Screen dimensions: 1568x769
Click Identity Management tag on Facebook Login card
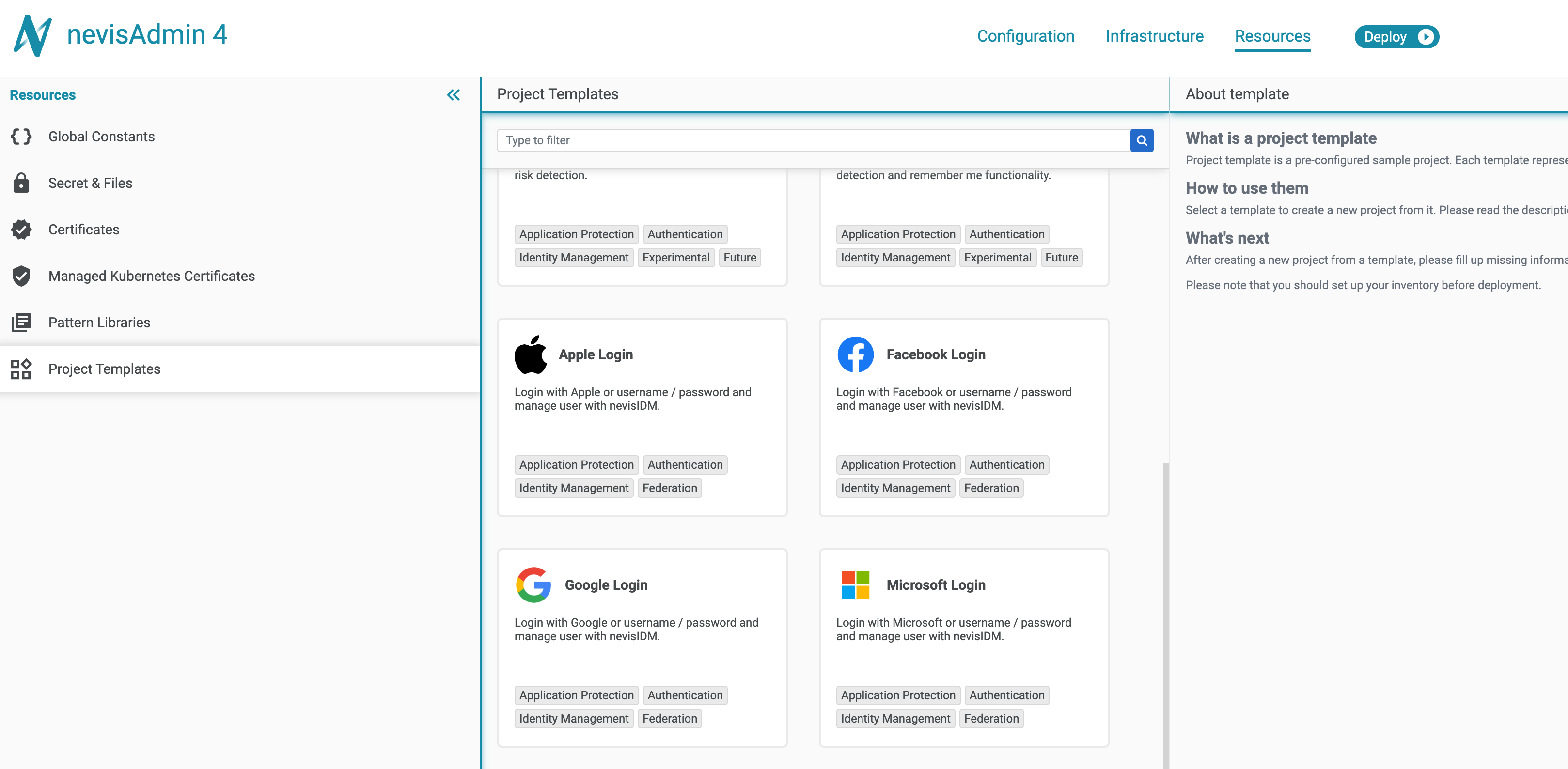tap(895, 488)
